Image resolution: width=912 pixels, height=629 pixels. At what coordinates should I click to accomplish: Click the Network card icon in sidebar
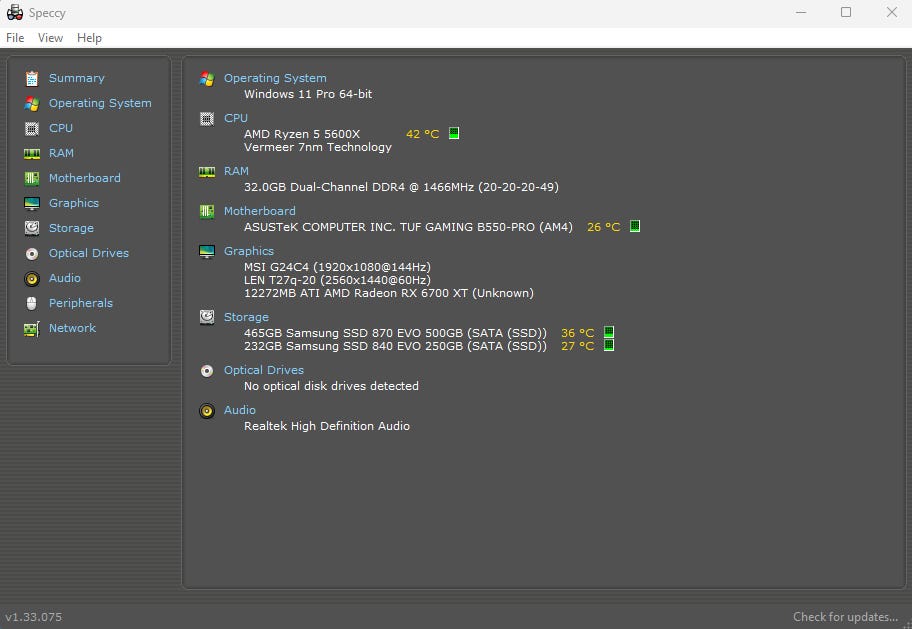(x=32, y=329)
